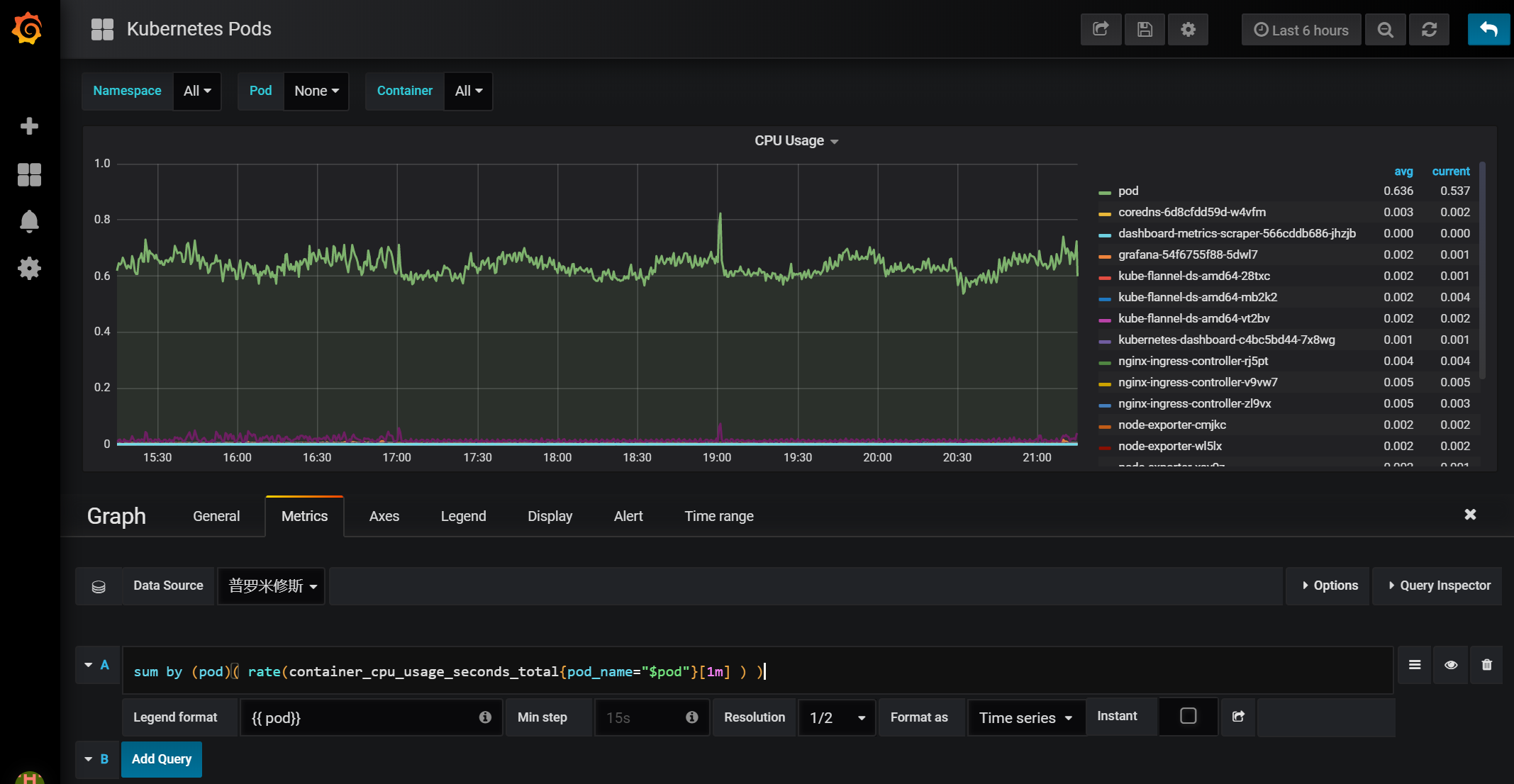Click coredns-6d8cfdd59d-w4vfm series color swatch
The height and width of the screenshot is (784, 1514).
1105,213
